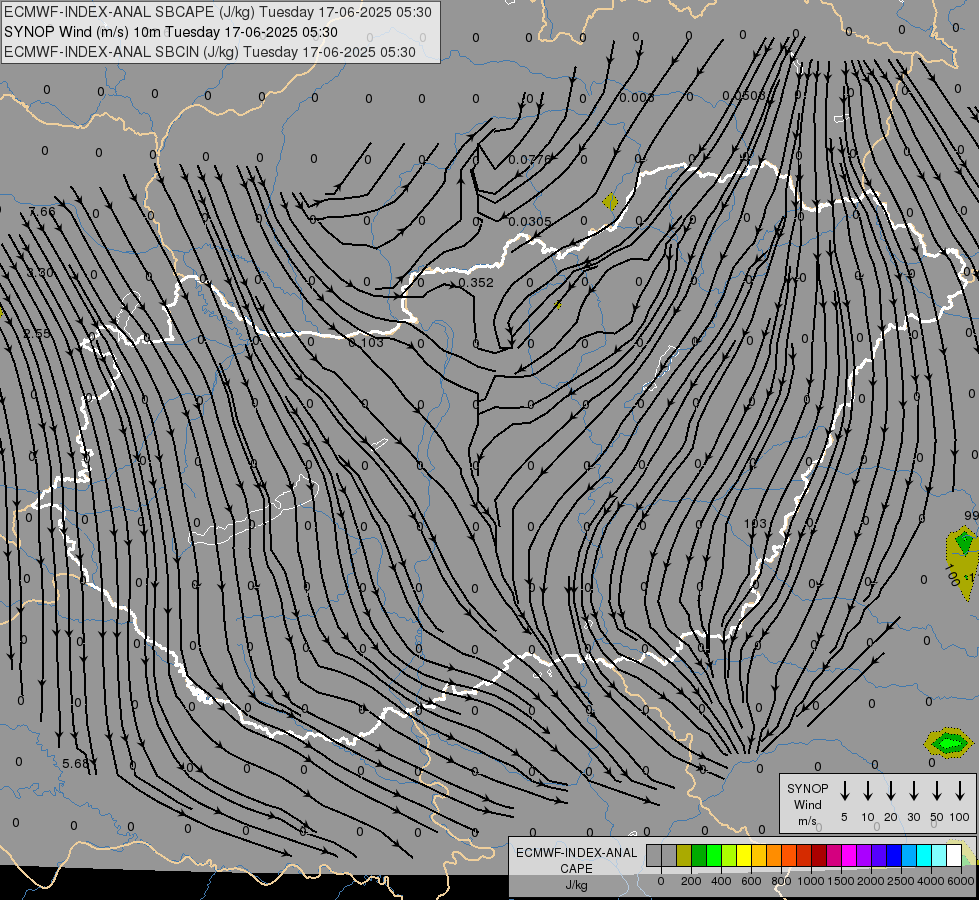Click the 7.66 value on the map

pyautogui.click(x=42, y=212)
